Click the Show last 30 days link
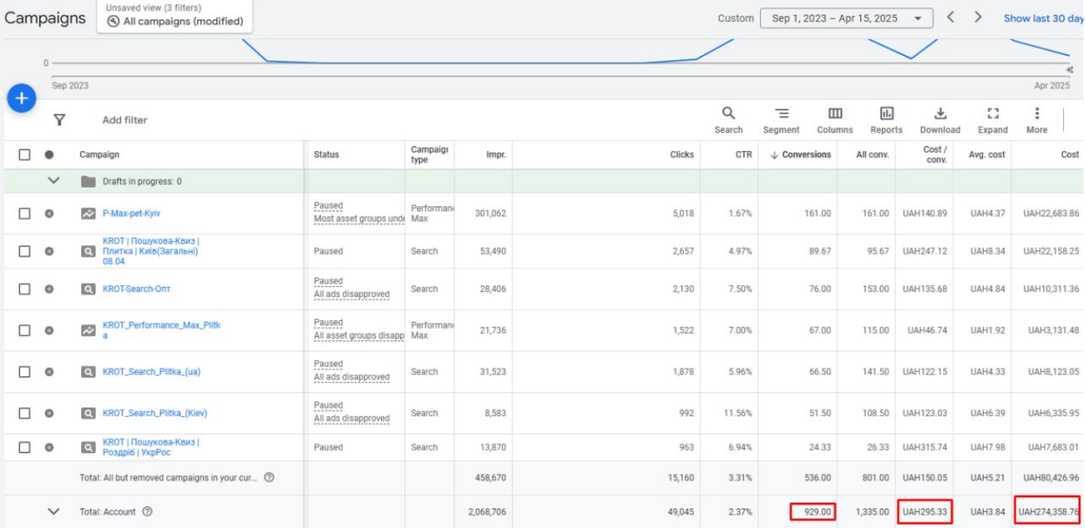This screenshot has width=1085, height=528. point(1043,18)
